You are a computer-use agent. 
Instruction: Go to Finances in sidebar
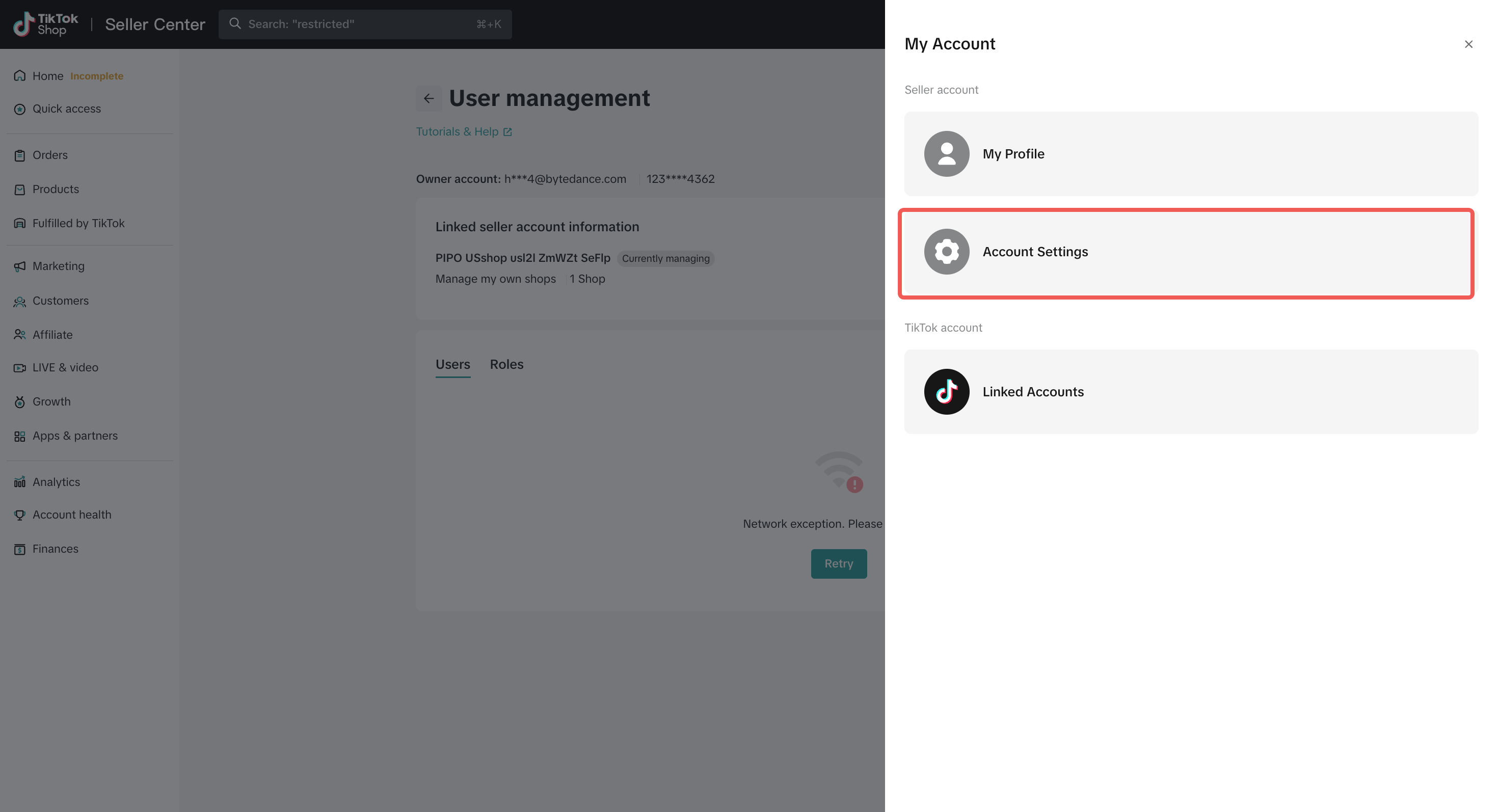click(x=55, y=549)
